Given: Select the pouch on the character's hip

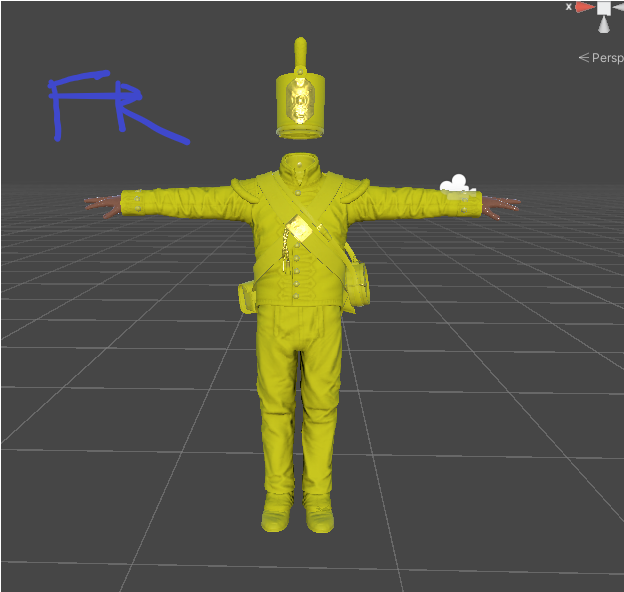Looking at the screenshot, I should point(357,282).
